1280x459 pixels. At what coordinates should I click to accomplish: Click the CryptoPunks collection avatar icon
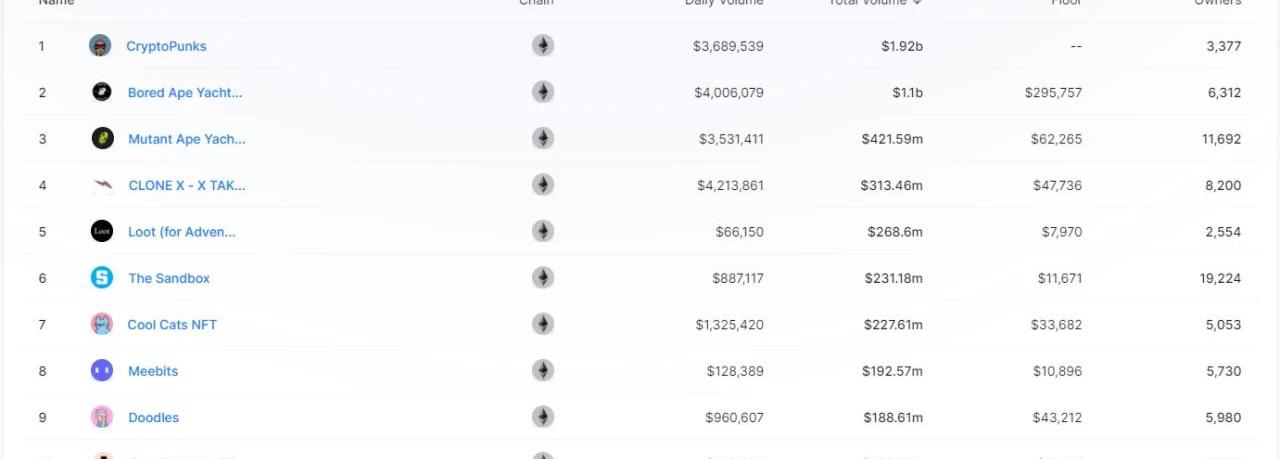point(100,46)
